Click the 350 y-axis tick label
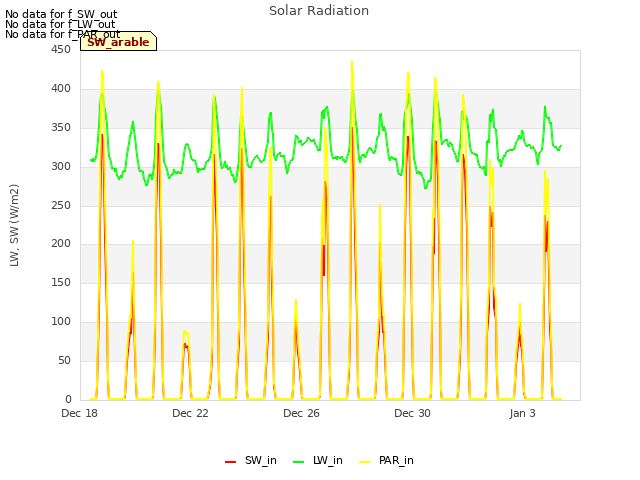 coord(61,127)
